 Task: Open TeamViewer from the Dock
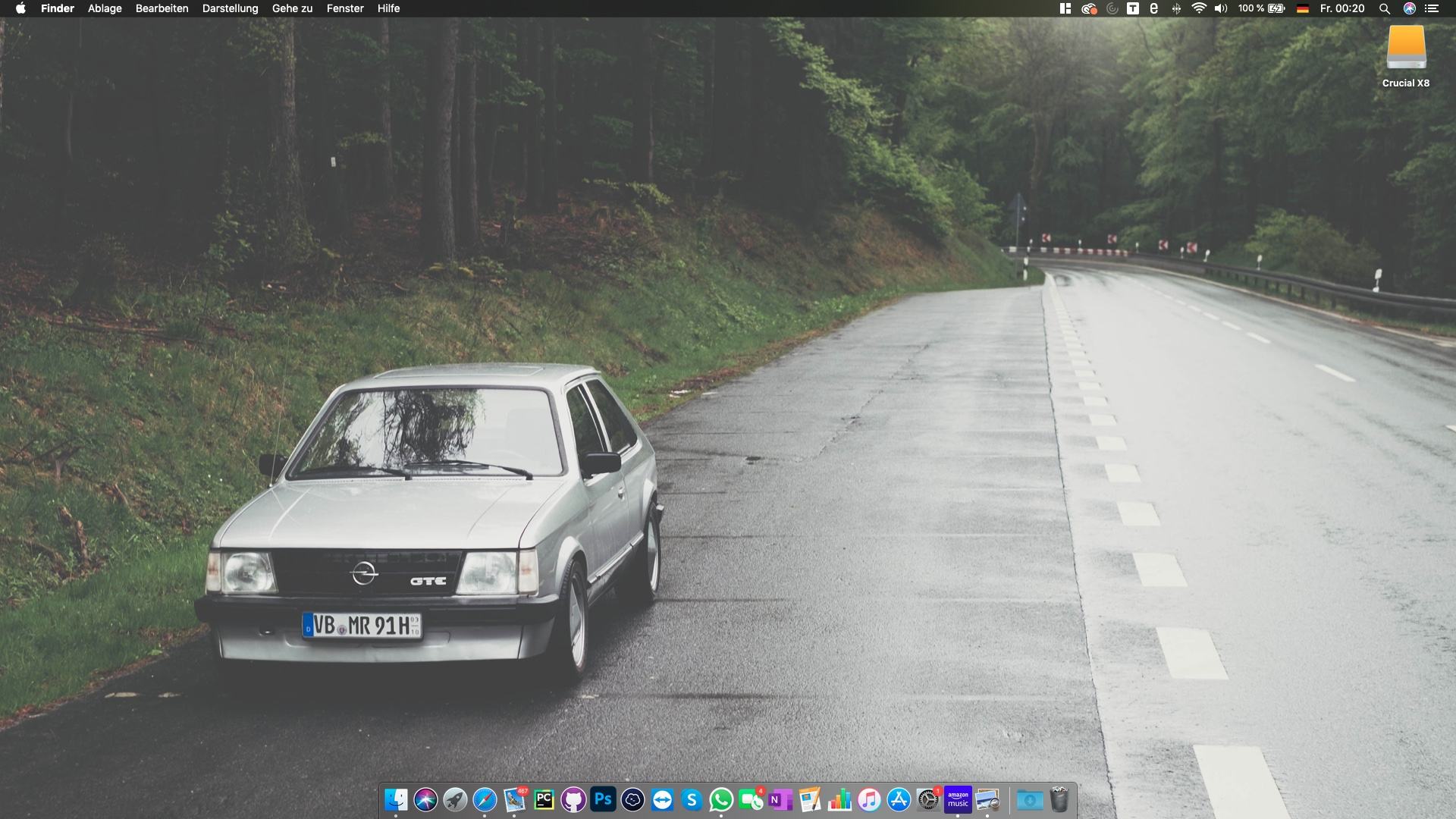662,799
